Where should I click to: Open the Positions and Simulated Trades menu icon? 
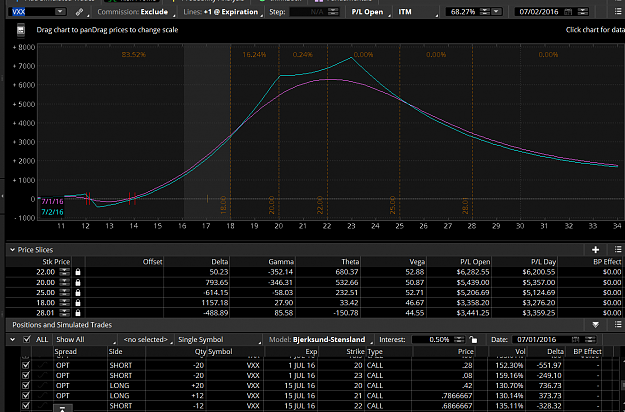[618, 325]
